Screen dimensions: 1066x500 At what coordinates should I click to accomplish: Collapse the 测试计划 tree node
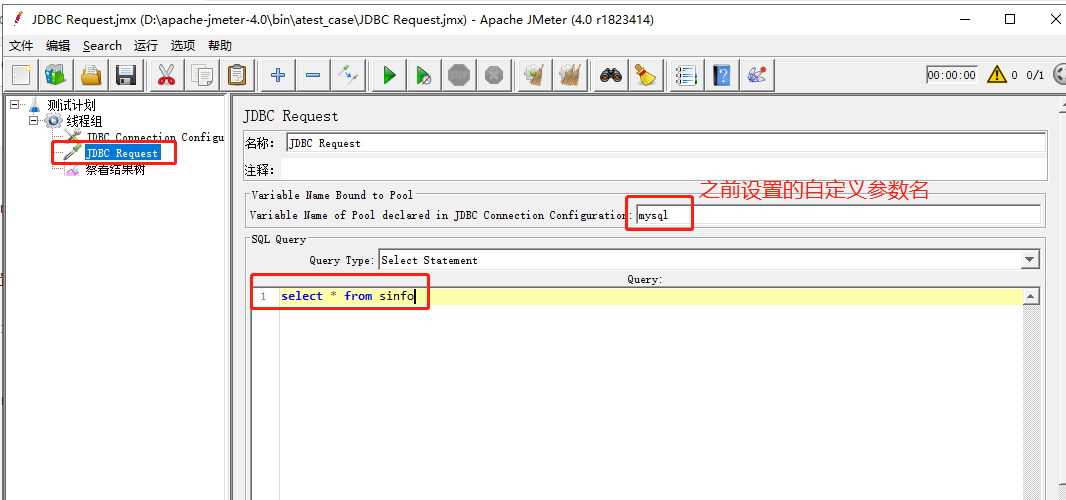14,105
